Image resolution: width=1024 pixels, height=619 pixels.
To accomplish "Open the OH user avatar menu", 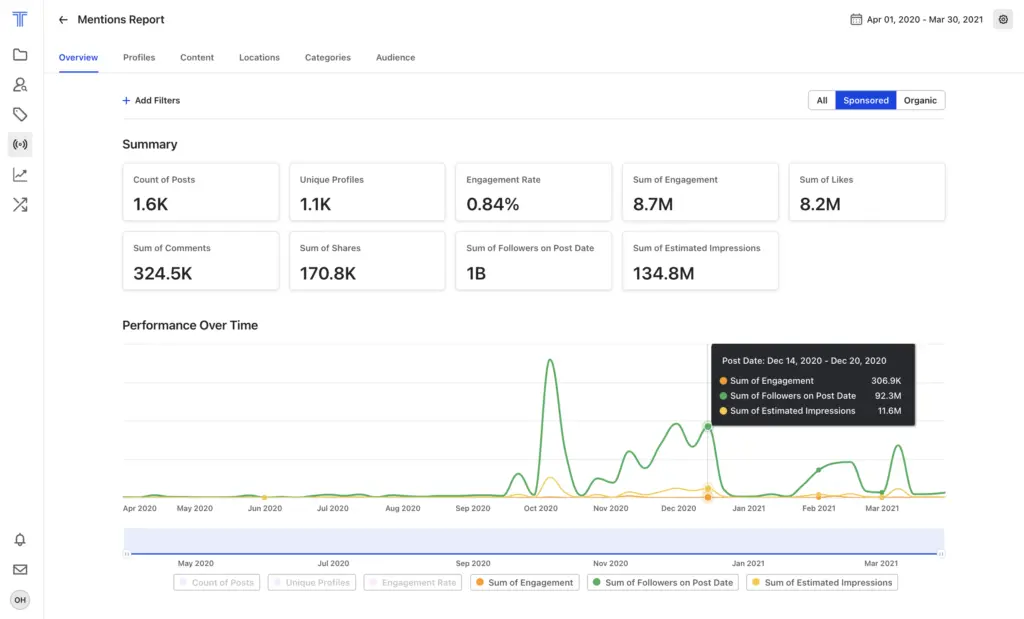I will (x=20, y=600).
